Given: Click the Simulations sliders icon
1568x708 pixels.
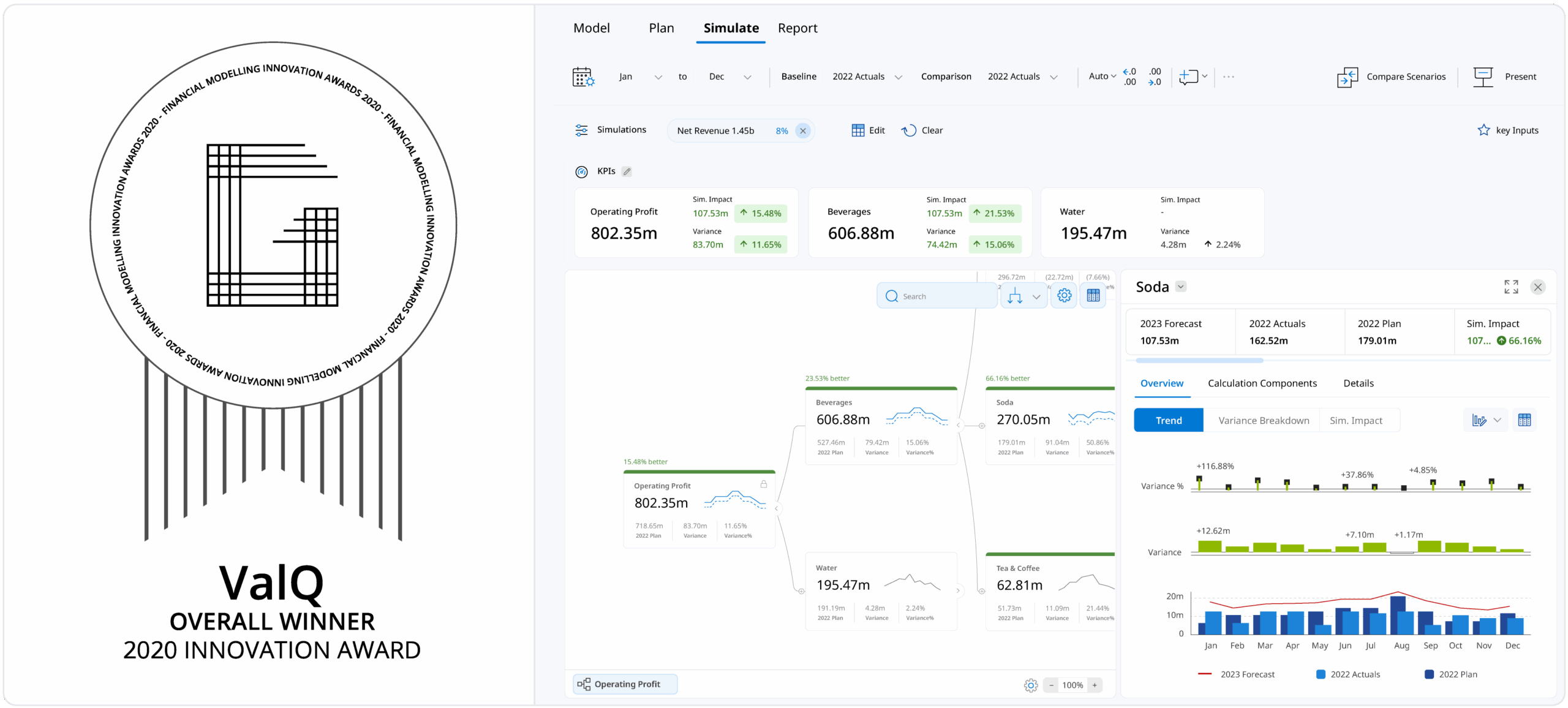Looking at the screenshot, I should (x=581, y=130).
